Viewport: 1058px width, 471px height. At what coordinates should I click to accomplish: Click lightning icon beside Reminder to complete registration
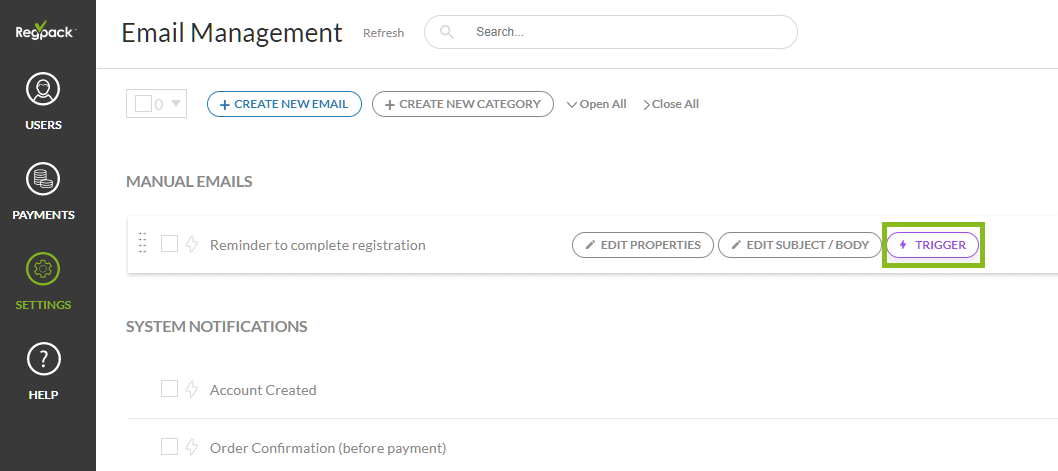pyautogui.click(x=193, y=245)
